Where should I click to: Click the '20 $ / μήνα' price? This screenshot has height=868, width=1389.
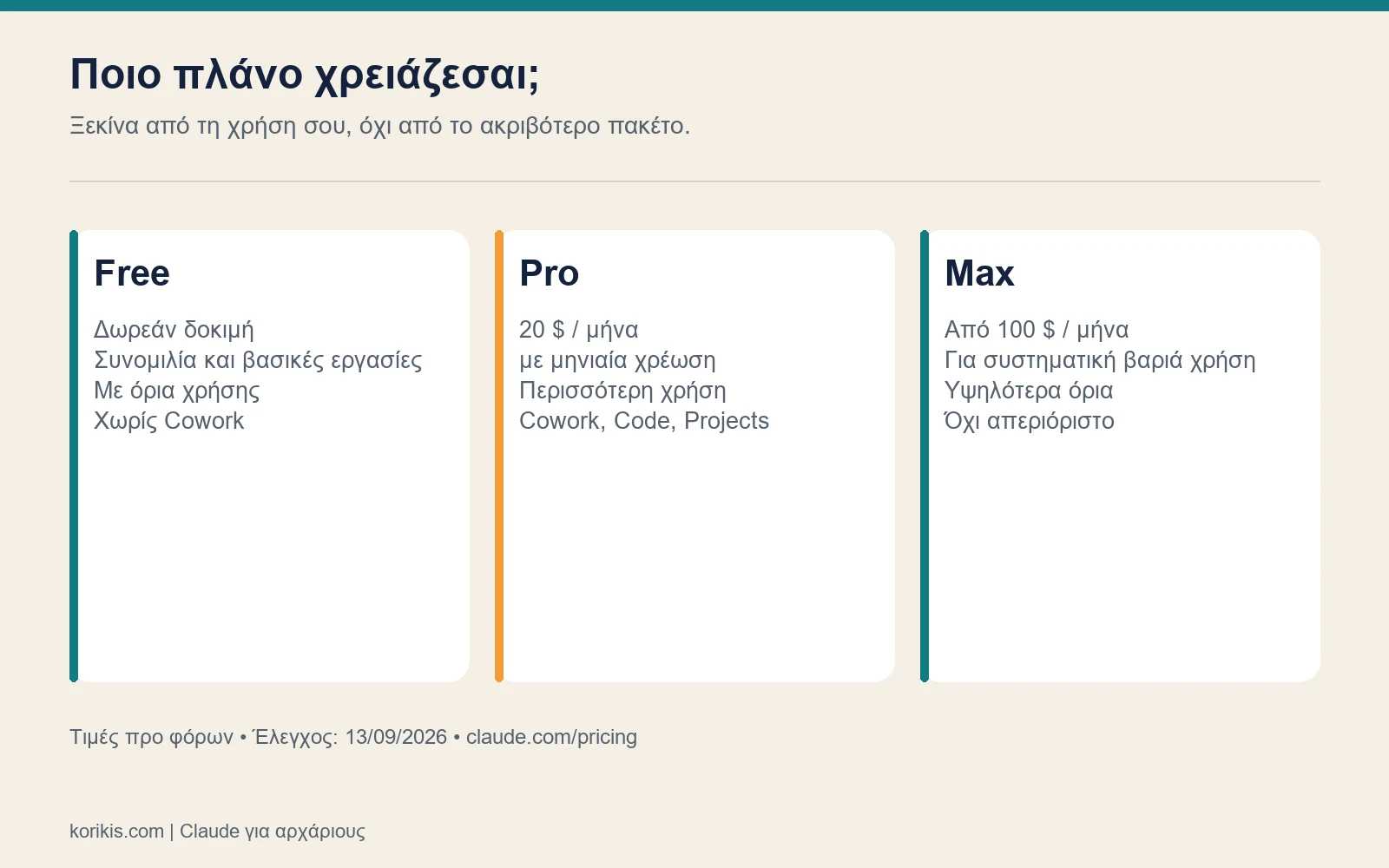(x=578, y=330)
